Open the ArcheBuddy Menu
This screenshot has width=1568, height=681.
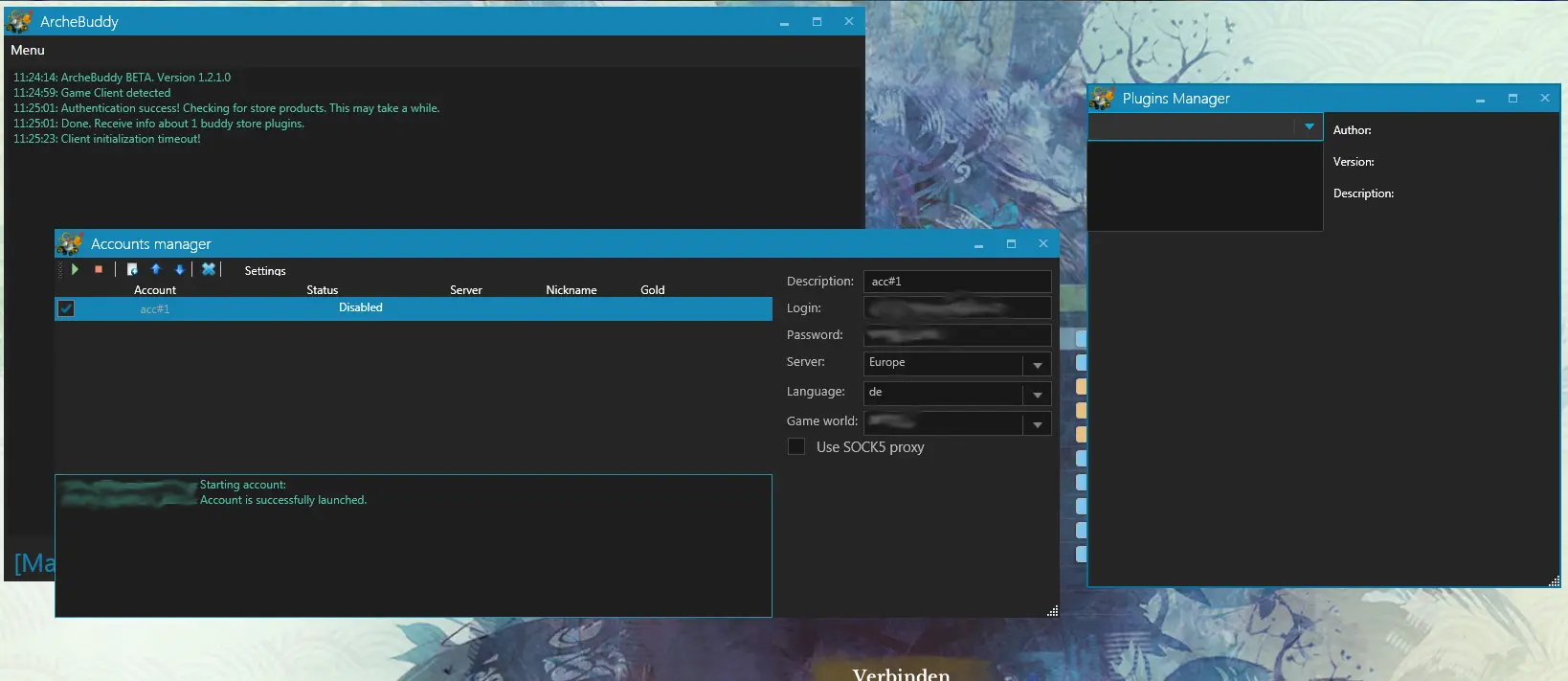pos(28,50)
